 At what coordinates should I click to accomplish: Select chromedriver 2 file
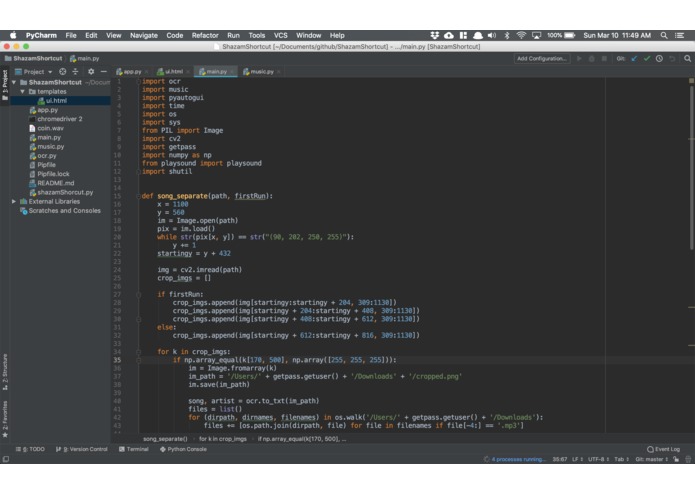pos(59,119)
